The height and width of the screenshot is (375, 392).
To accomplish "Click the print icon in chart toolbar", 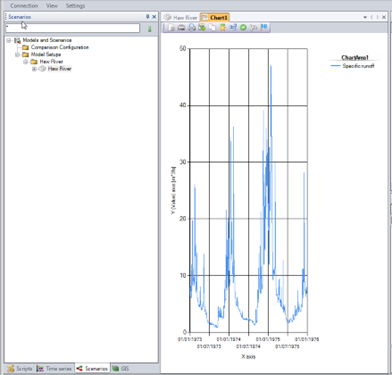I will click(x=192, y=27).
